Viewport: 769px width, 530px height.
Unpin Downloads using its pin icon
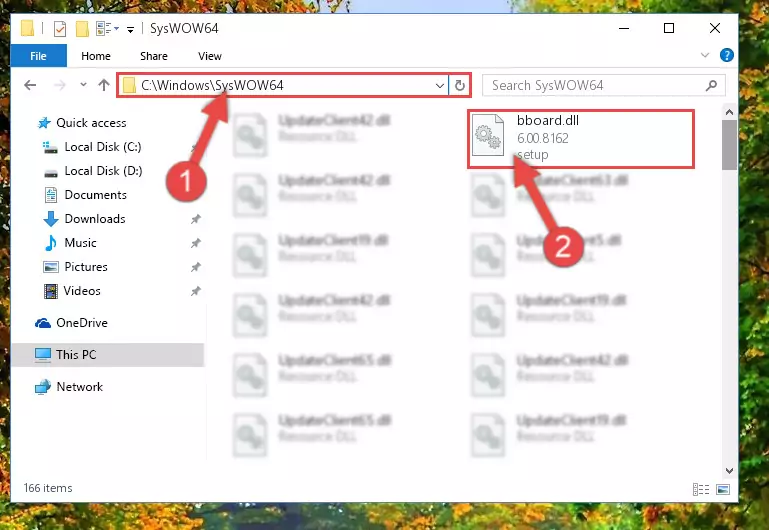click(196, 219)
